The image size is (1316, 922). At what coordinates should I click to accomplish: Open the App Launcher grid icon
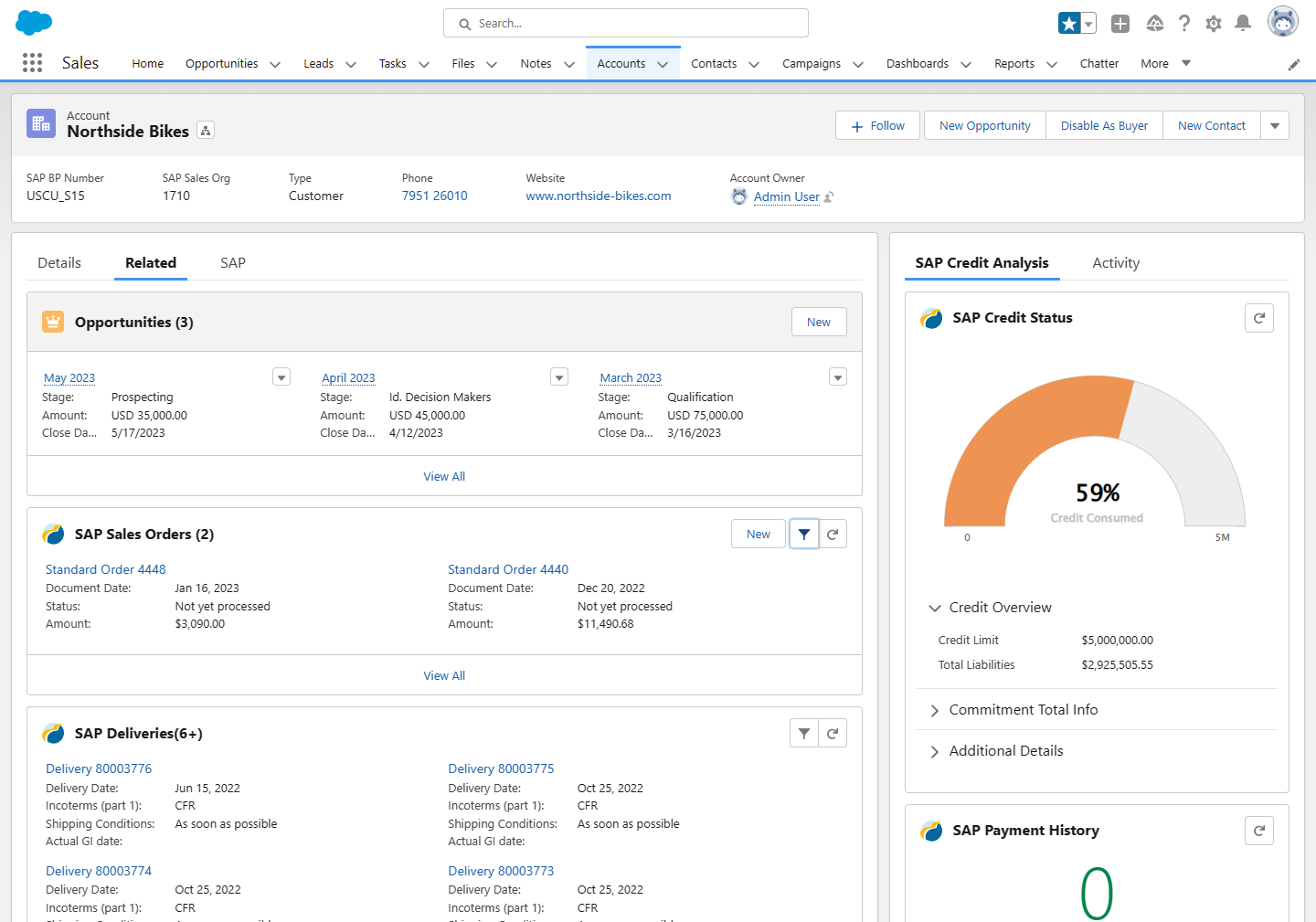pos(32,62)
